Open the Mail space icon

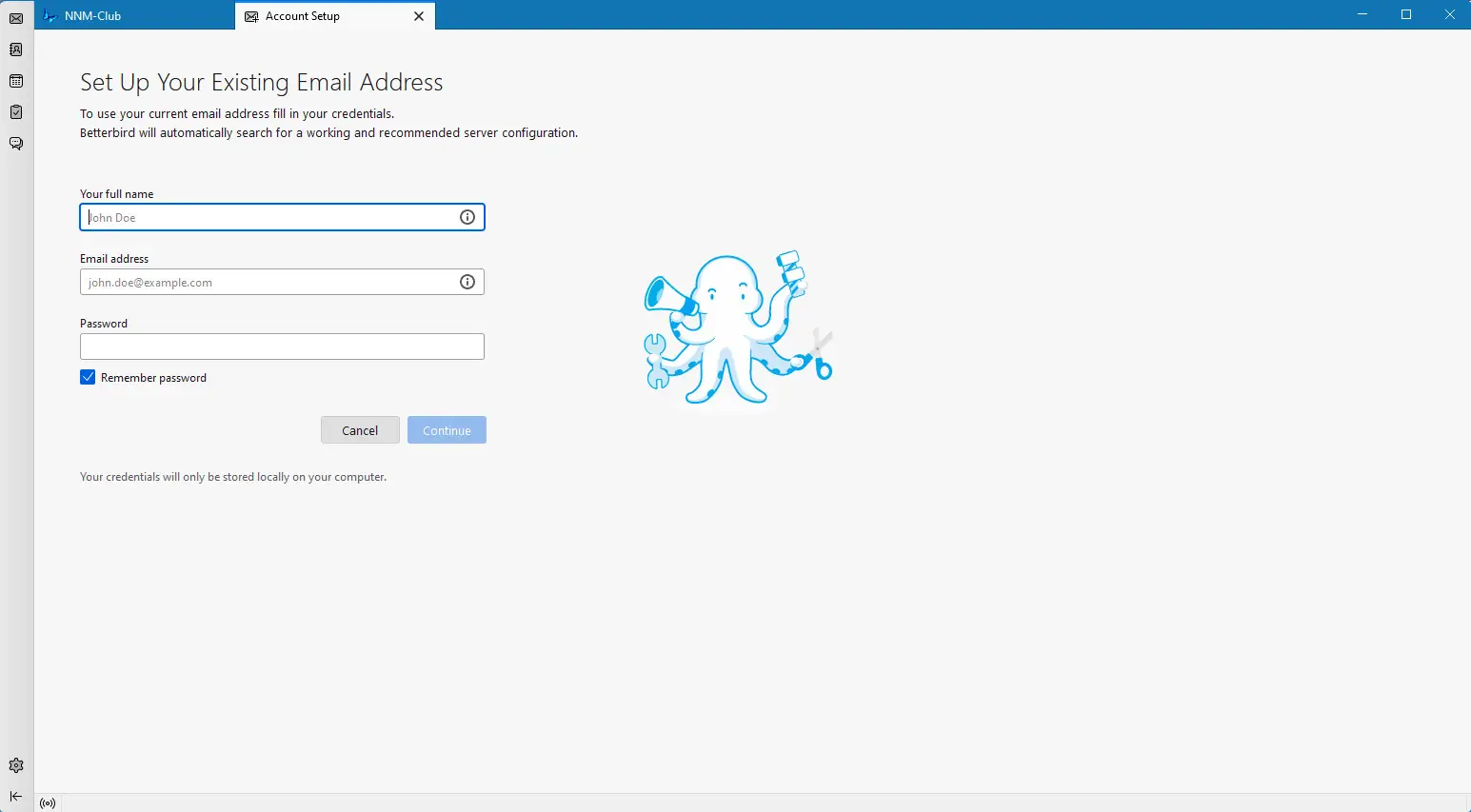coord(16,18)
